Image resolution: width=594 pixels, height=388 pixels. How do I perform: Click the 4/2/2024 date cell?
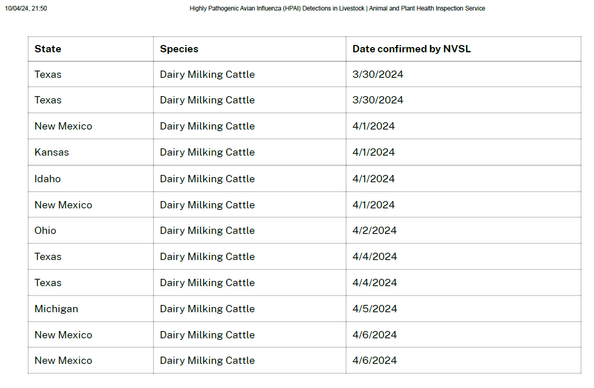[x=463, y=230]
